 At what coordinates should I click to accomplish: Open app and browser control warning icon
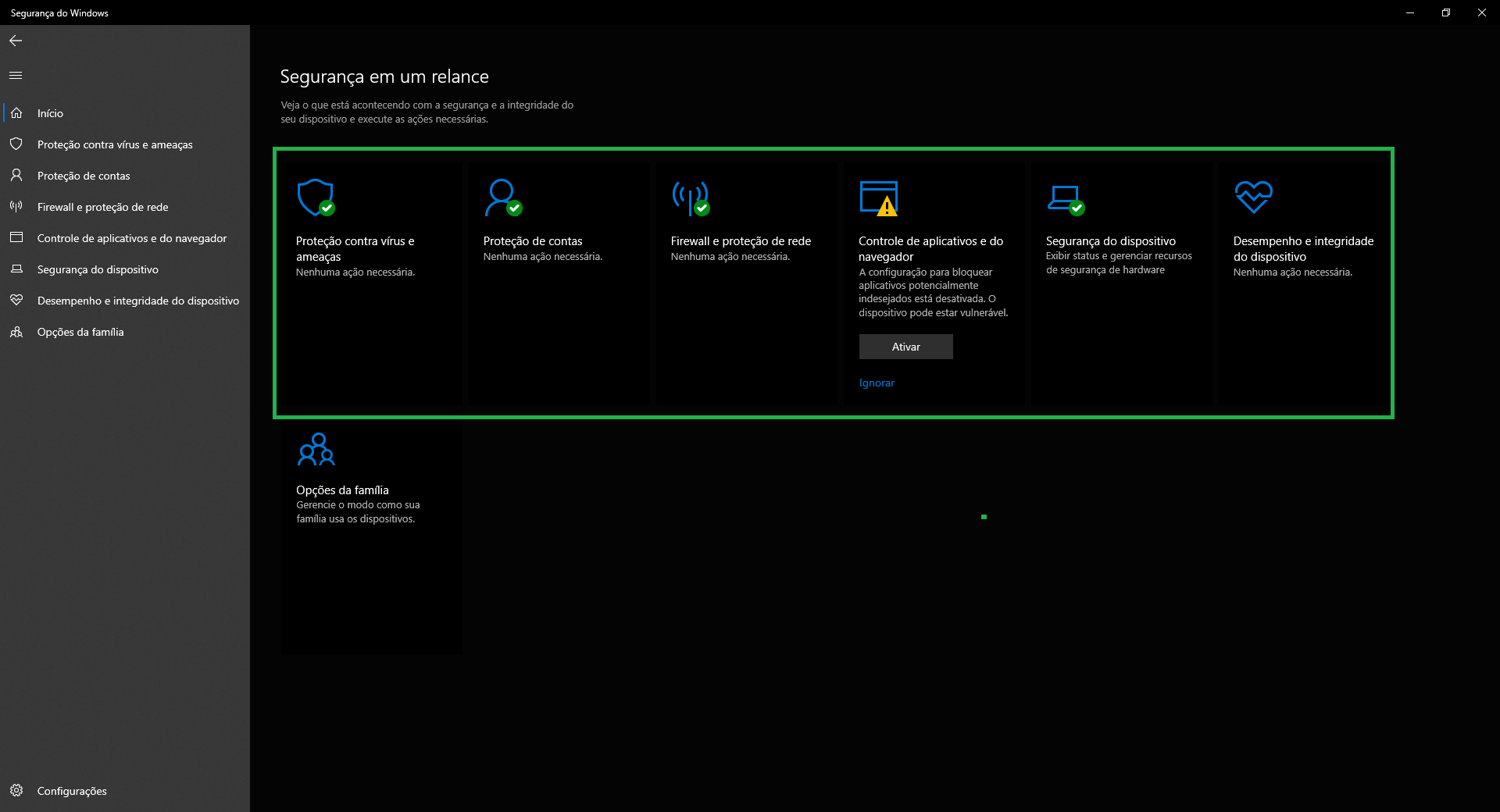[x=878, y=198]
